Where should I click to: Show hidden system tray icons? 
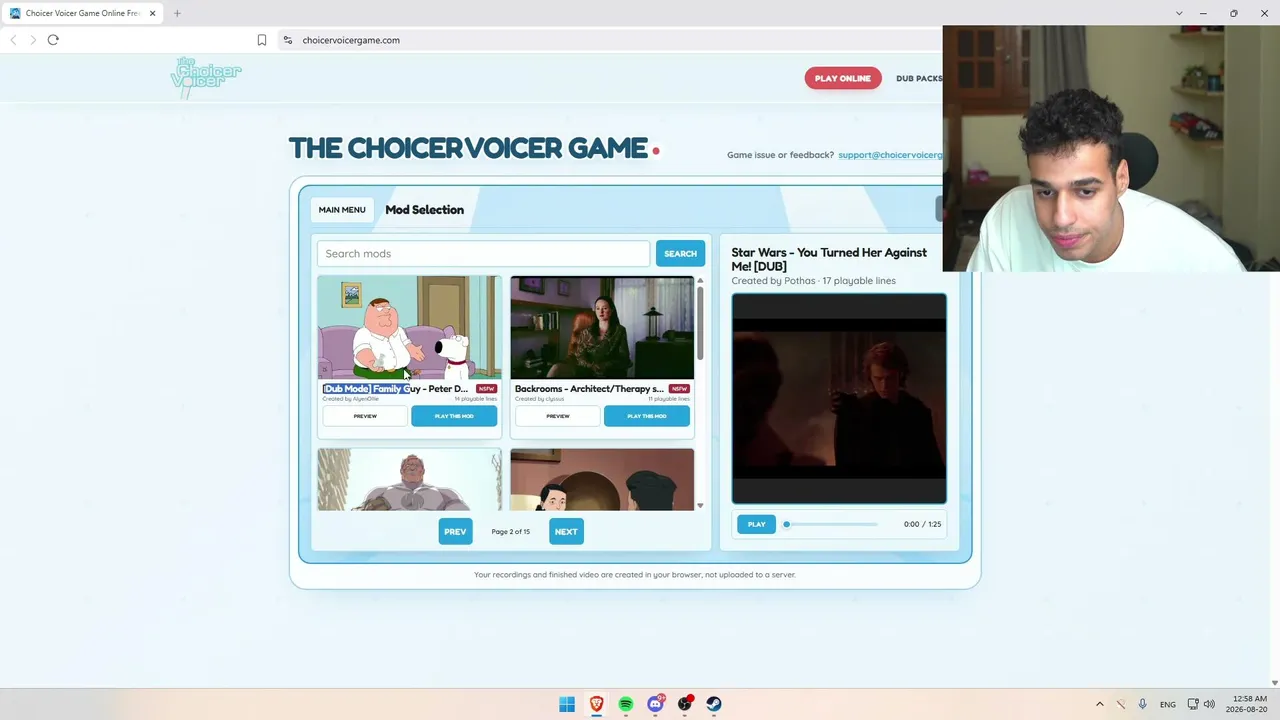click(1100, 704)
